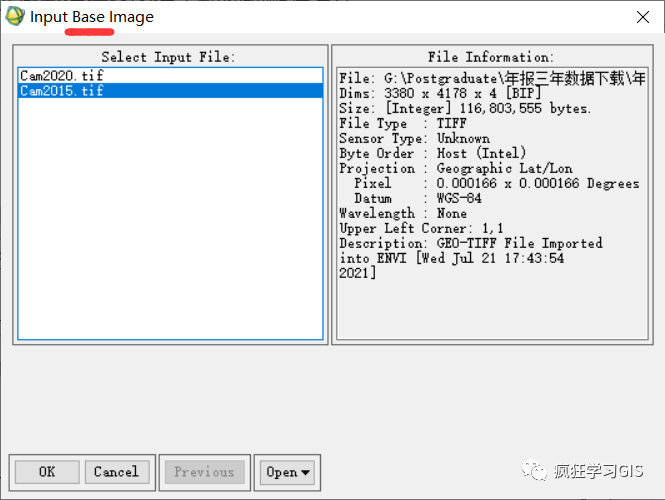The width and height of the screenshot is (665, 500).
Task: Click the Pixel 0.000166 Degrees line
Action: point(497,184)
